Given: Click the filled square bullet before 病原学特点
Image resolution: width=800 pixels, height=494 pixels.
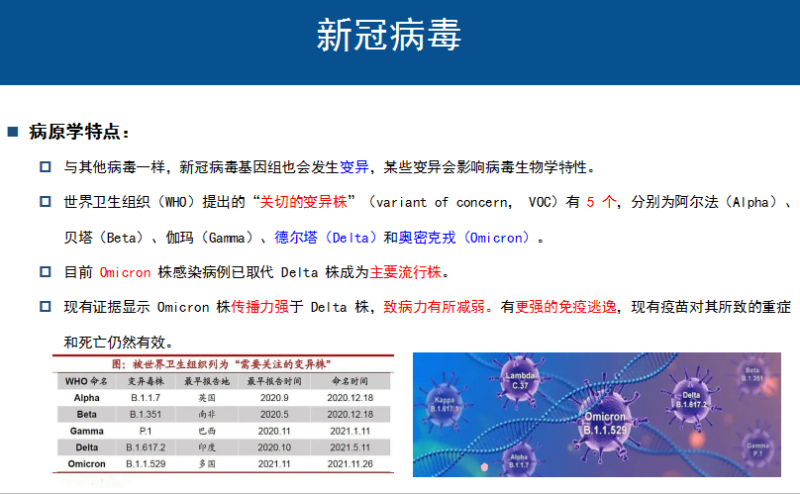Looking at the screenshot, I should [x=13, y=132].
